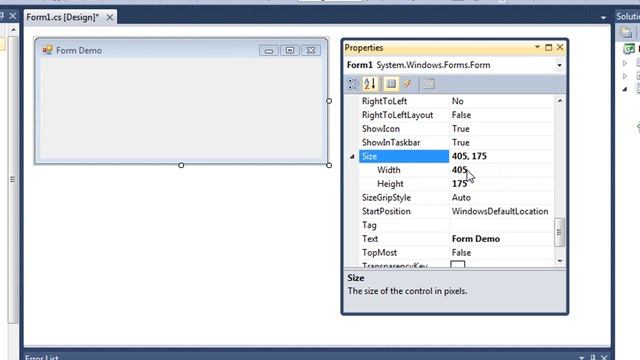Viewport: 640px width, 360px height.
Task: Show the Properties page icon
Action: pyautogui.click(x=391, y=84)
